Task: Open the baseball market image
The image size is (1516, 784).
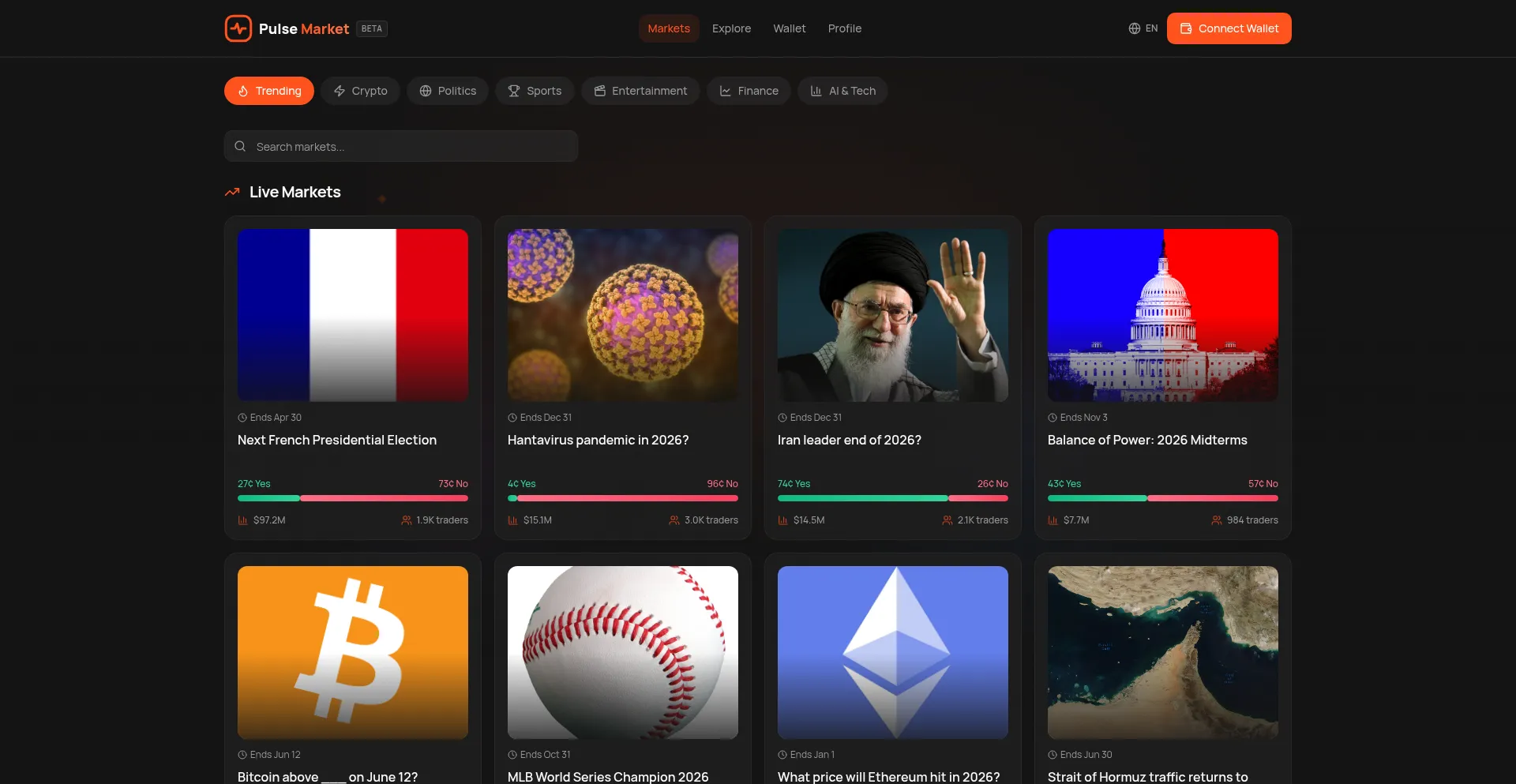Action: coord(623,652)
